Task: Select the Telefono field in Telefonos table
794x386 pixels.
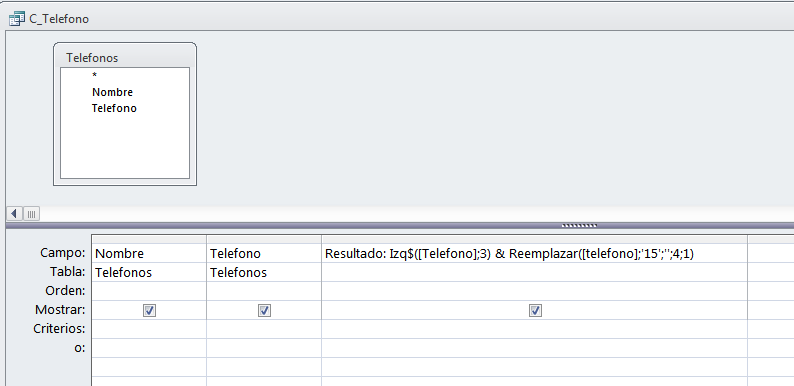Action: tap(114, 108)
